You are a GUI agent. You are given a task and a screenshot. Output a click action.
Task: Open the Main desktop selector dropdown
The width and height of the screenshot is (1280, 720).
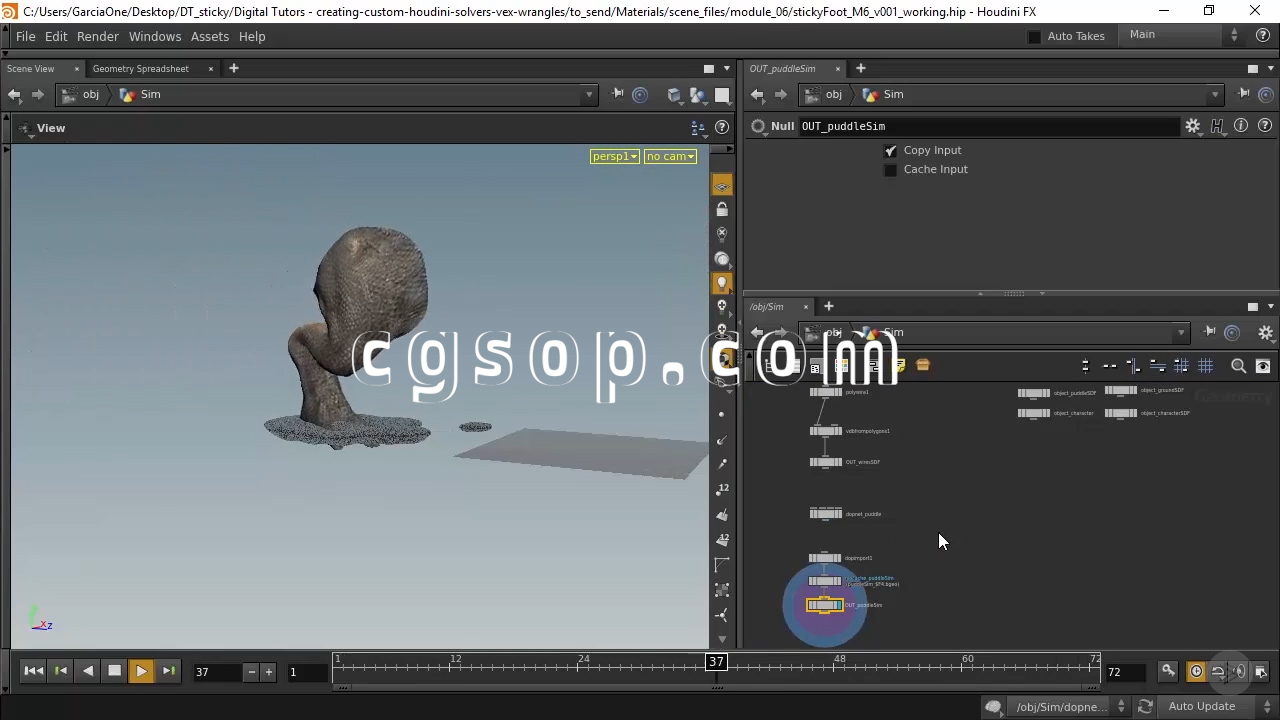1185,35
